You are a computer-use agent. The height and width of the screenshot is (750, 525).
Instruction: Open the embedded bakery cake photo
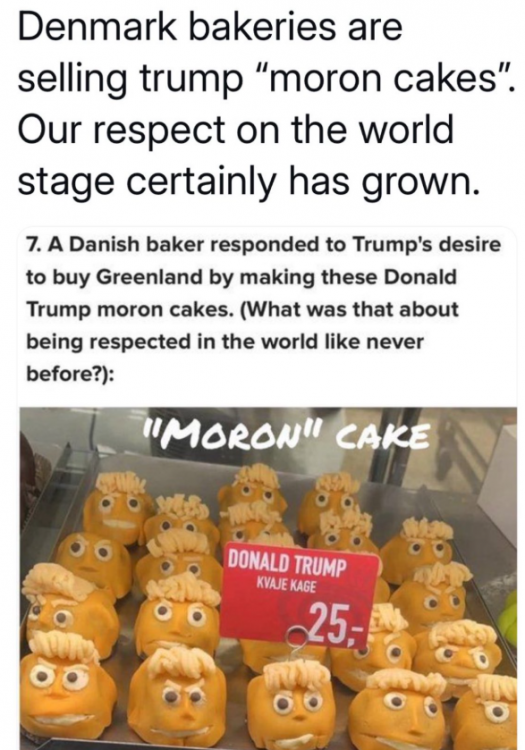[x=268, y=578]
